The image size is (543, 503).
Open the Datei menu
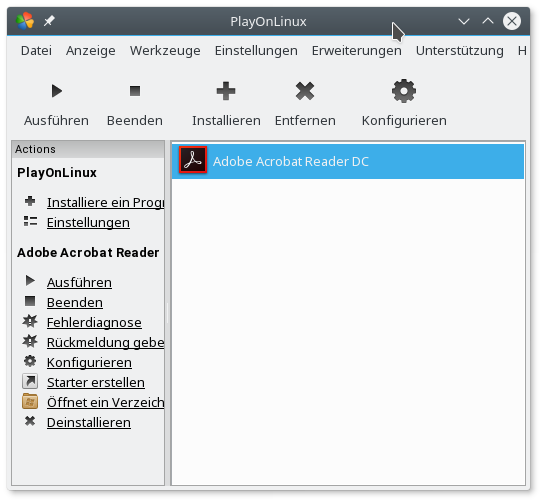pos(36,51)
